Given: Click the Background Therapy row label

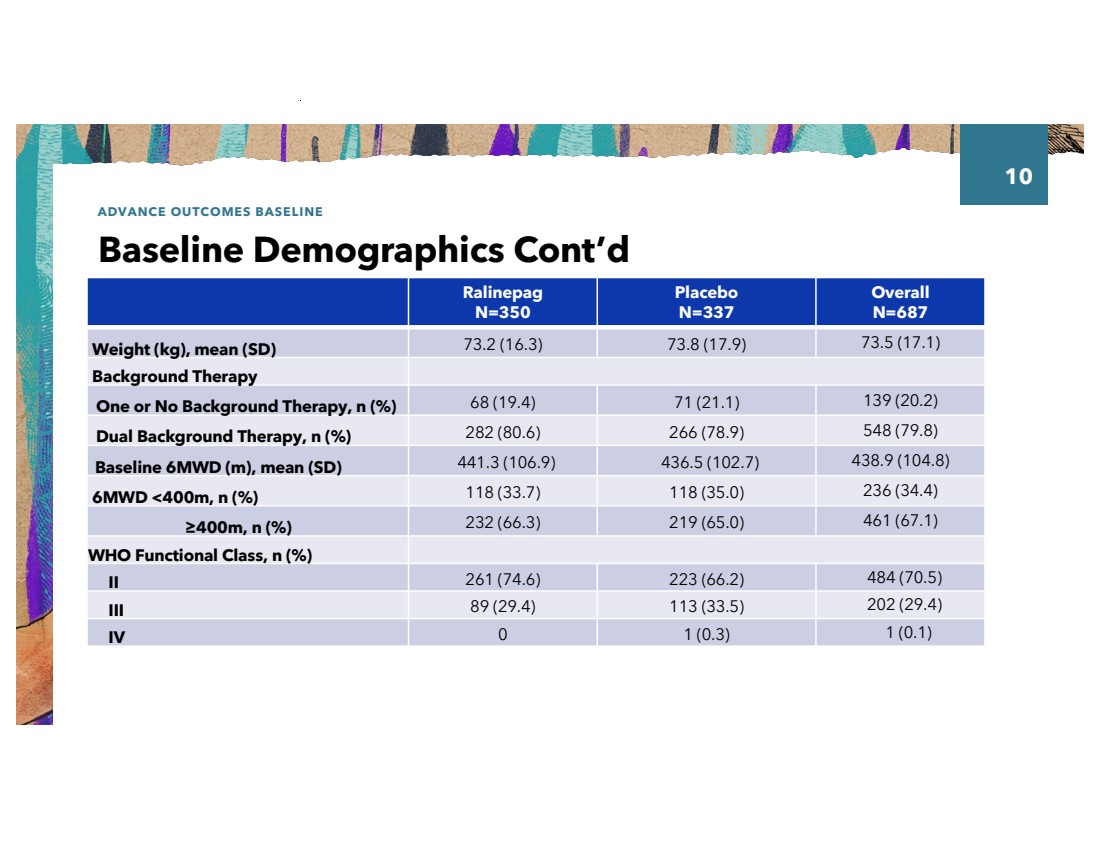Looking at the screenshot, I should [174, 377].
